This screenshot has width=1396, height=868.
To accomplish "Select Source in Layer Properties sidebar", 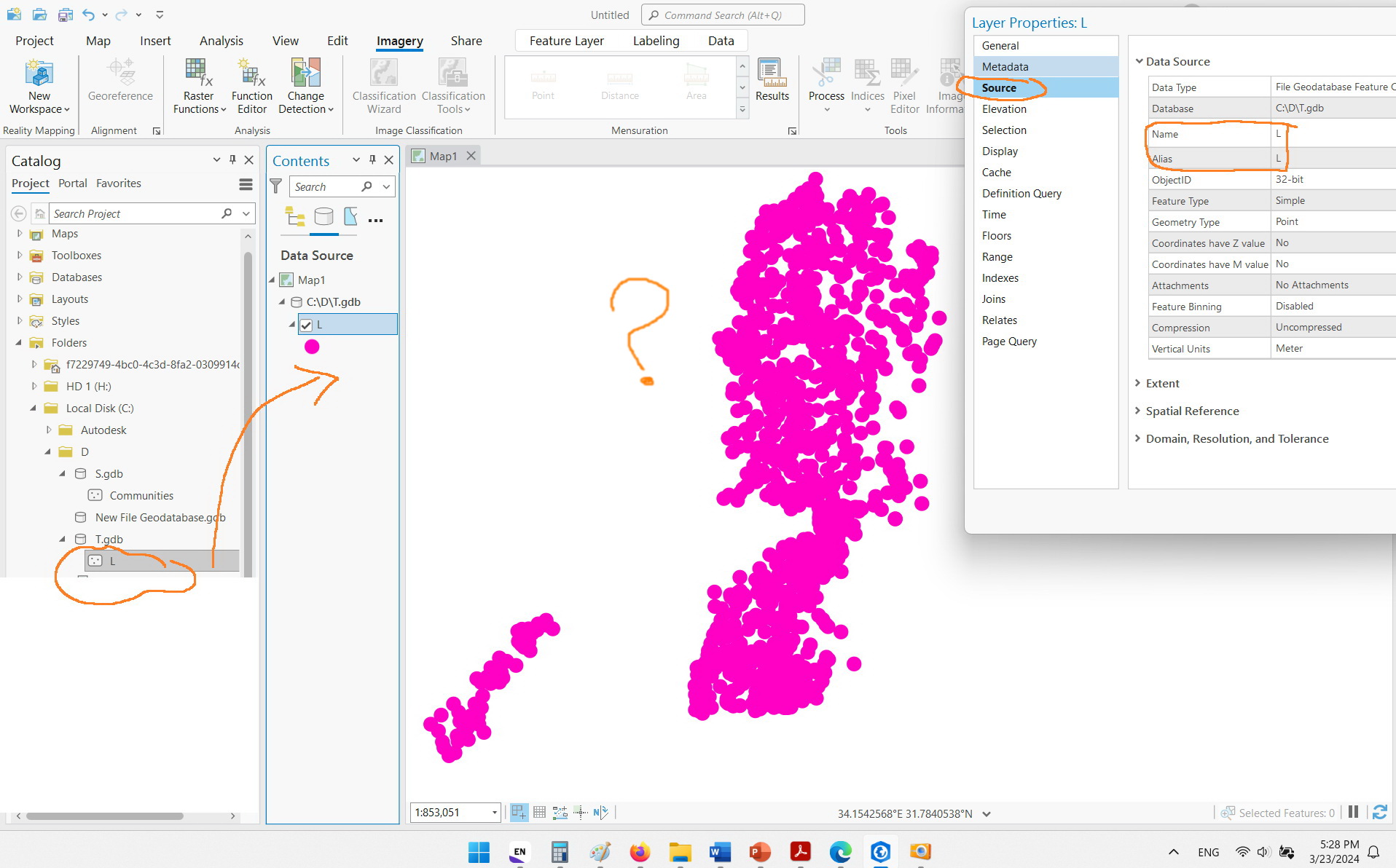I will point(1001,87).
